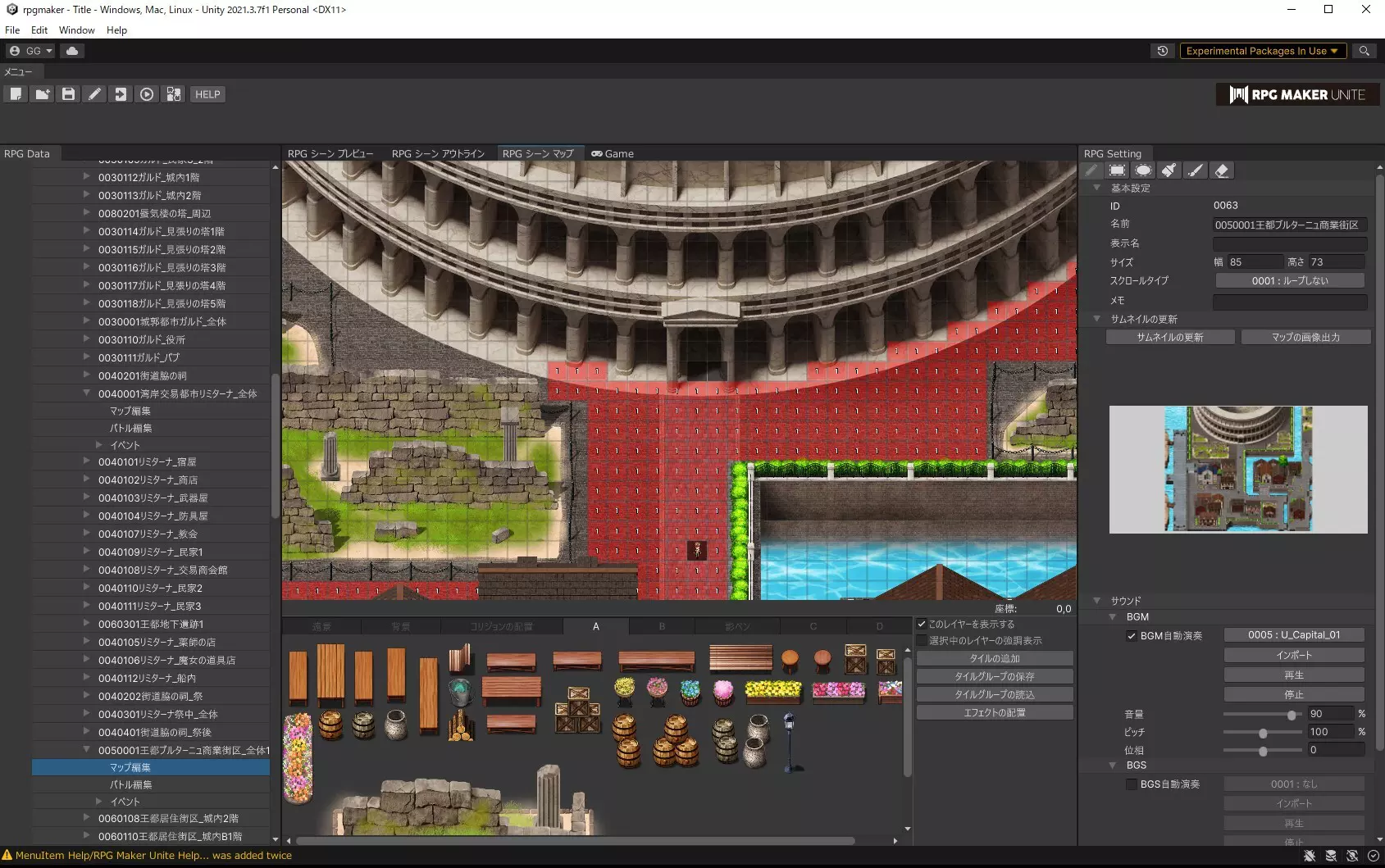Image resolution: width=1385 pixels, height=868 pixels.
Task: Click the checkmark circle status icon
Action: [1374, 856]
